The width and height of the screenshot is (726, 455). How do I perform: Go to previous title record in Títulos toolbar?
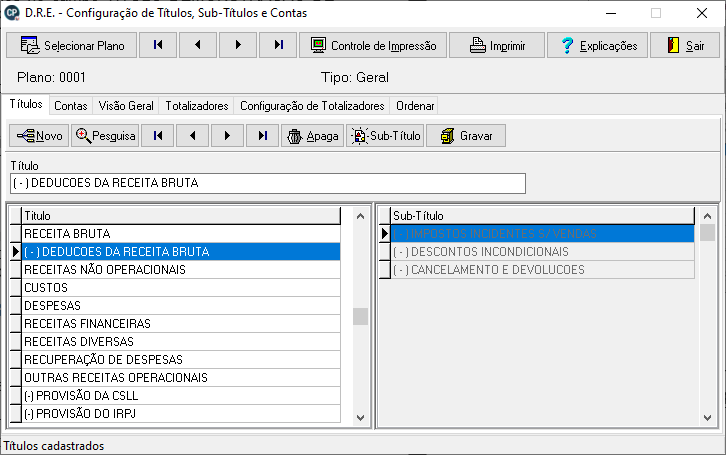coord(193,136)
